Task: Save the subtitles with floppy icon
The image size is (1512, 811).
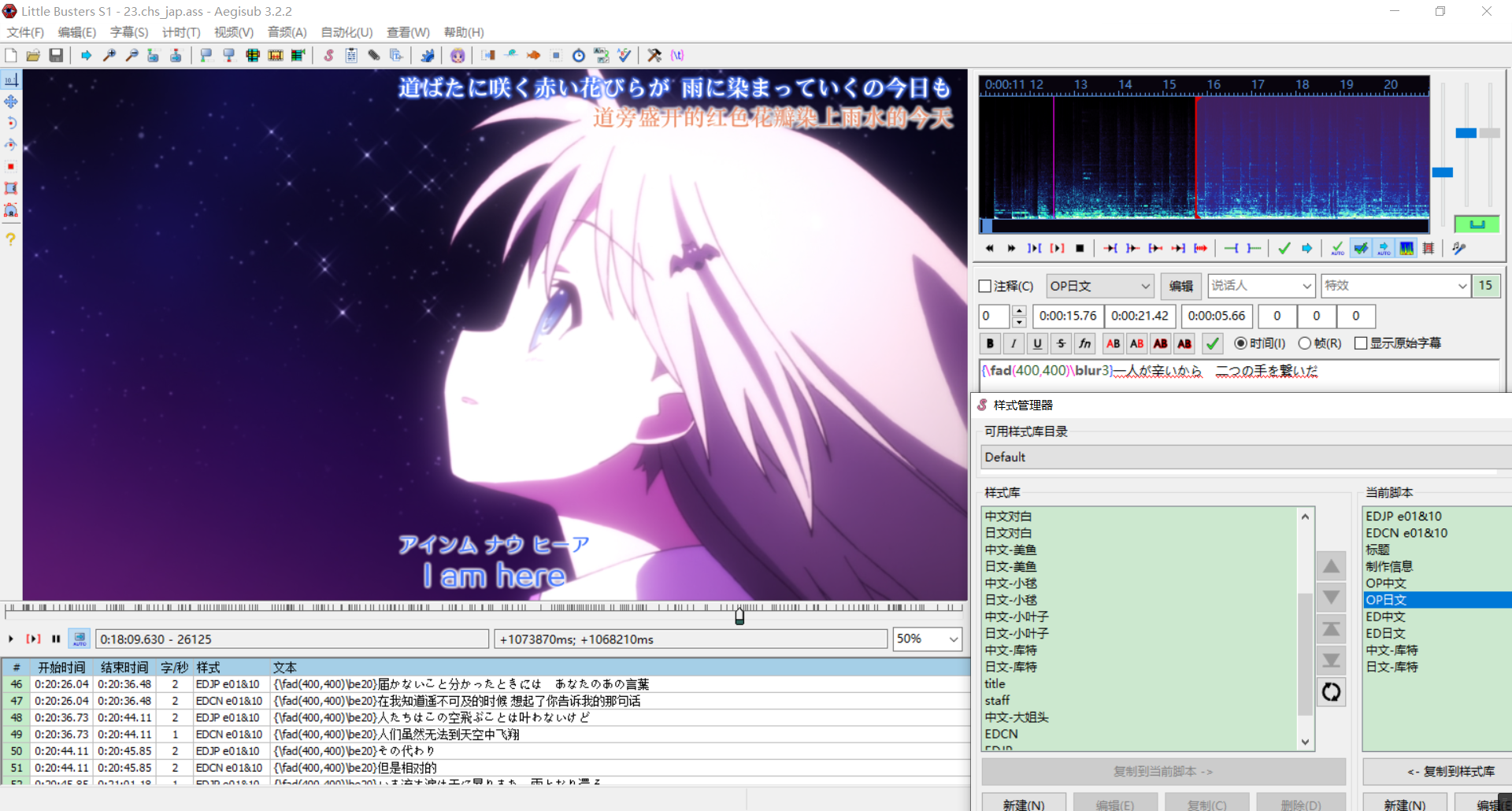Action: (56, 55)
